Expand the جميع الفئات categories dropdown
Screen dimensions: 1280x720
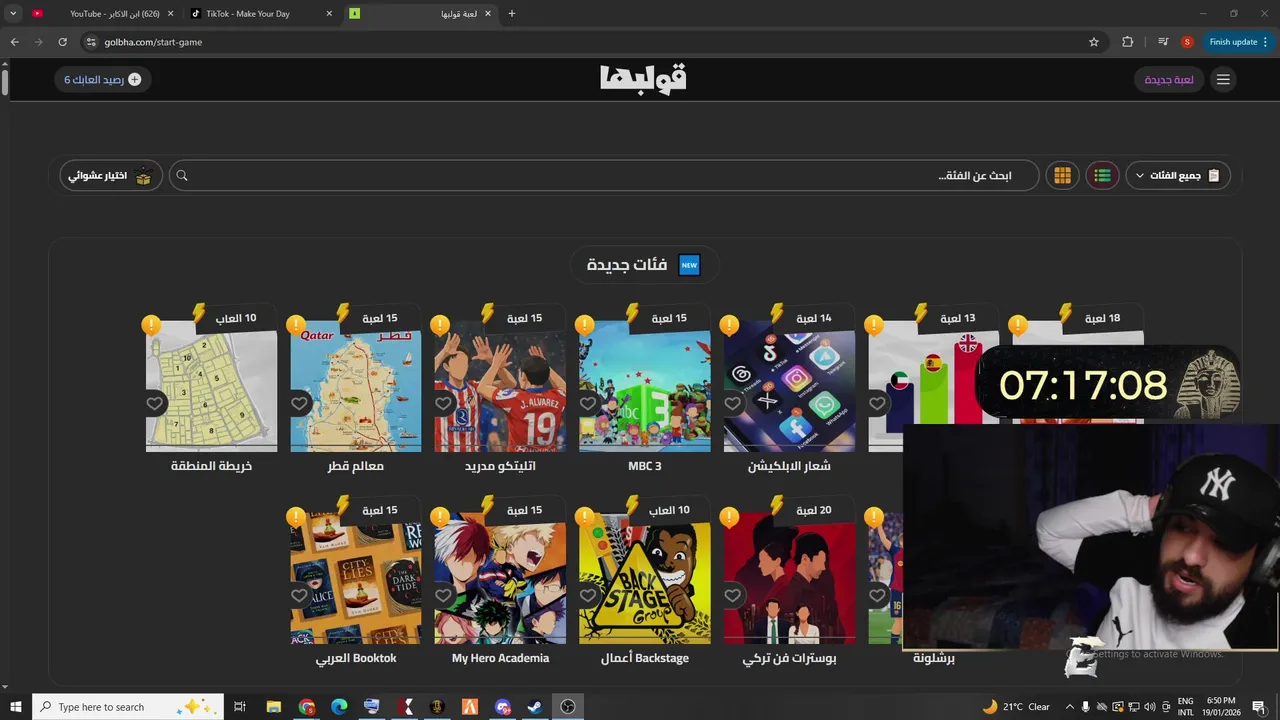1178,176
